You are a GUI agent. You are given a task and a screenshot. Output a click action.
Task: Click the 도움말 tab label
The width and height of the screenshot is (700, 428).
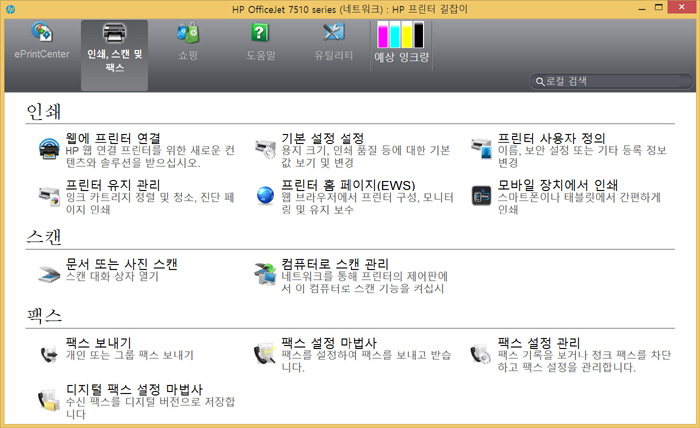(x=261, y=55)
